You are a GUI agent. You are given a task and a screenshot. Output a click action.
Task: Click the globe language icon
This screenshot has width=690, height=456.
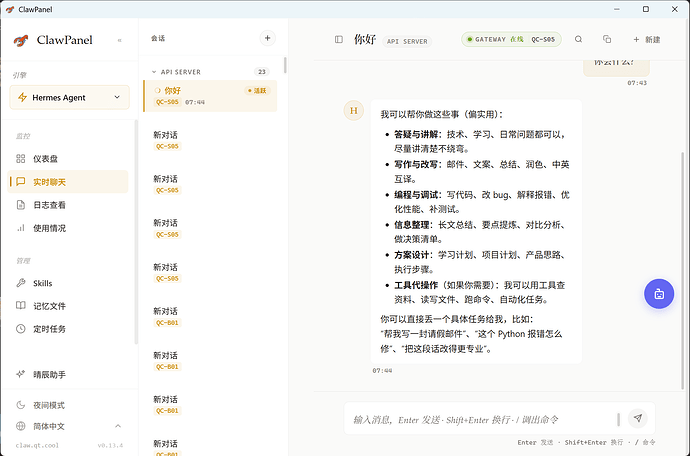point(21,426)
